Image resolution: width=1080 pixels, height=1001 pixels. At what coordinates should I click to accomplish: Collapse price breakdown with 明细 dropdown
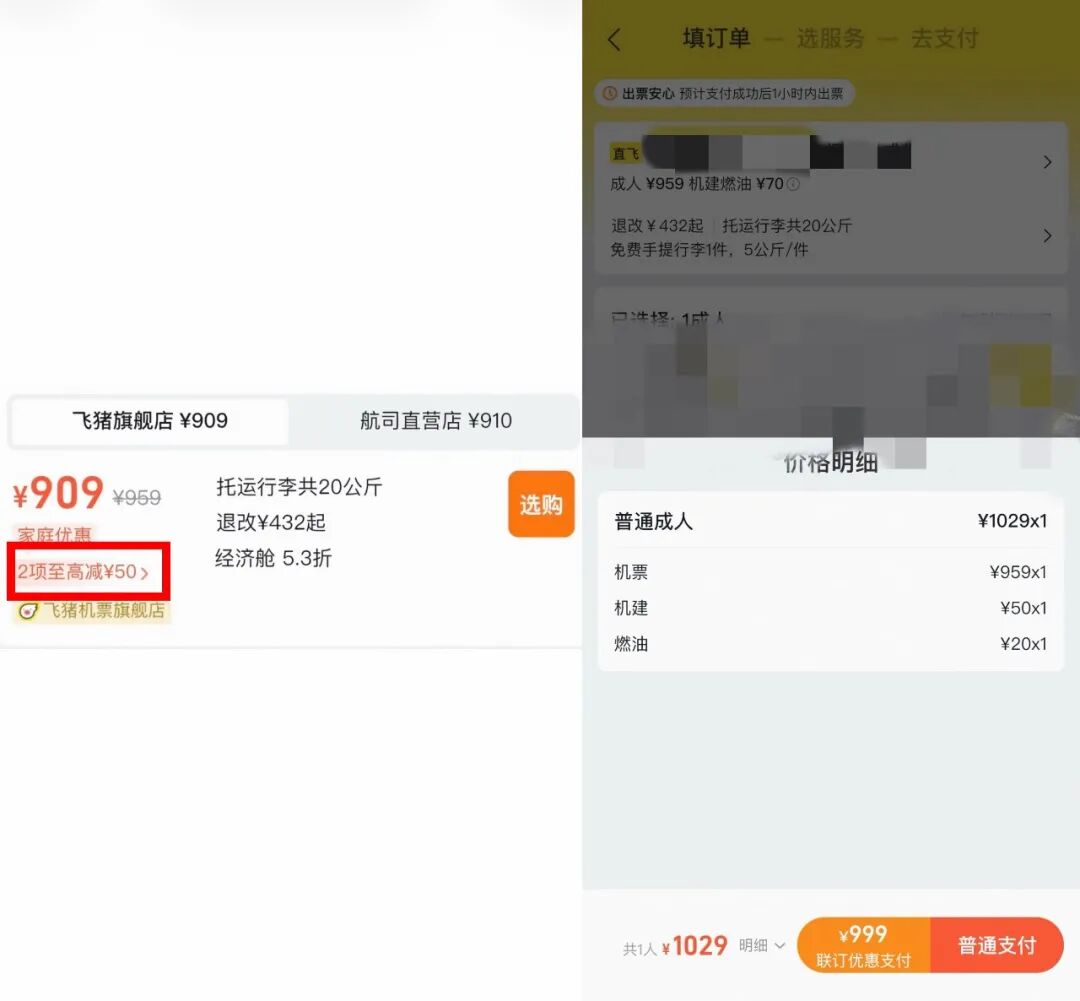point(763,945)
